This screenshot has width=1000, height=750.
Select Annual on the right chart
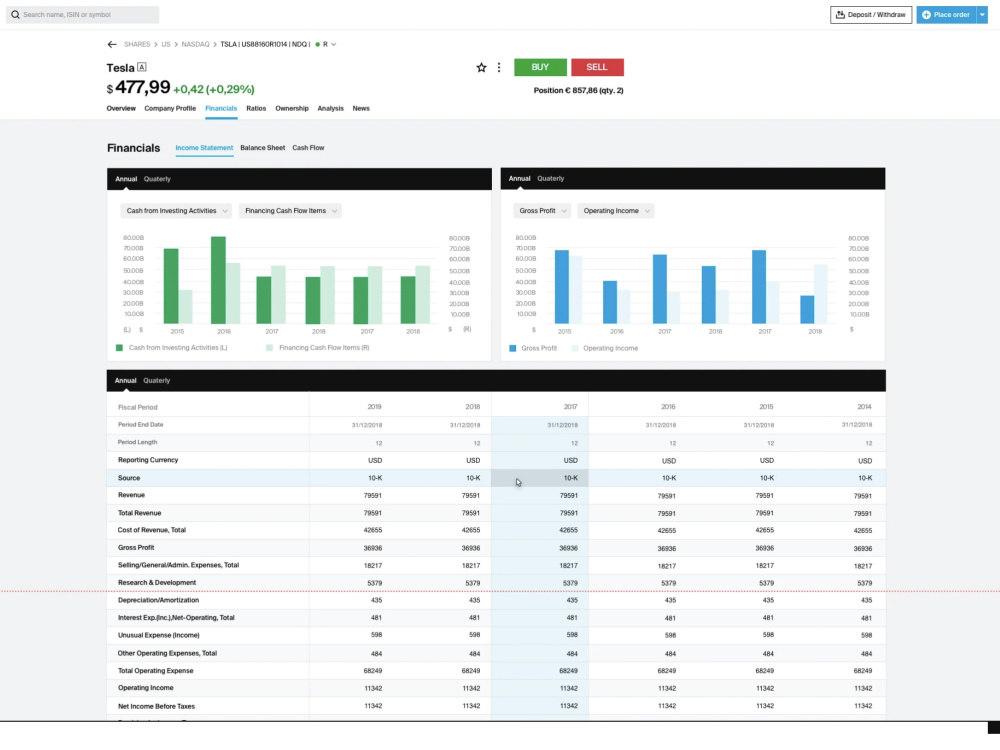[x=520, y=179]
